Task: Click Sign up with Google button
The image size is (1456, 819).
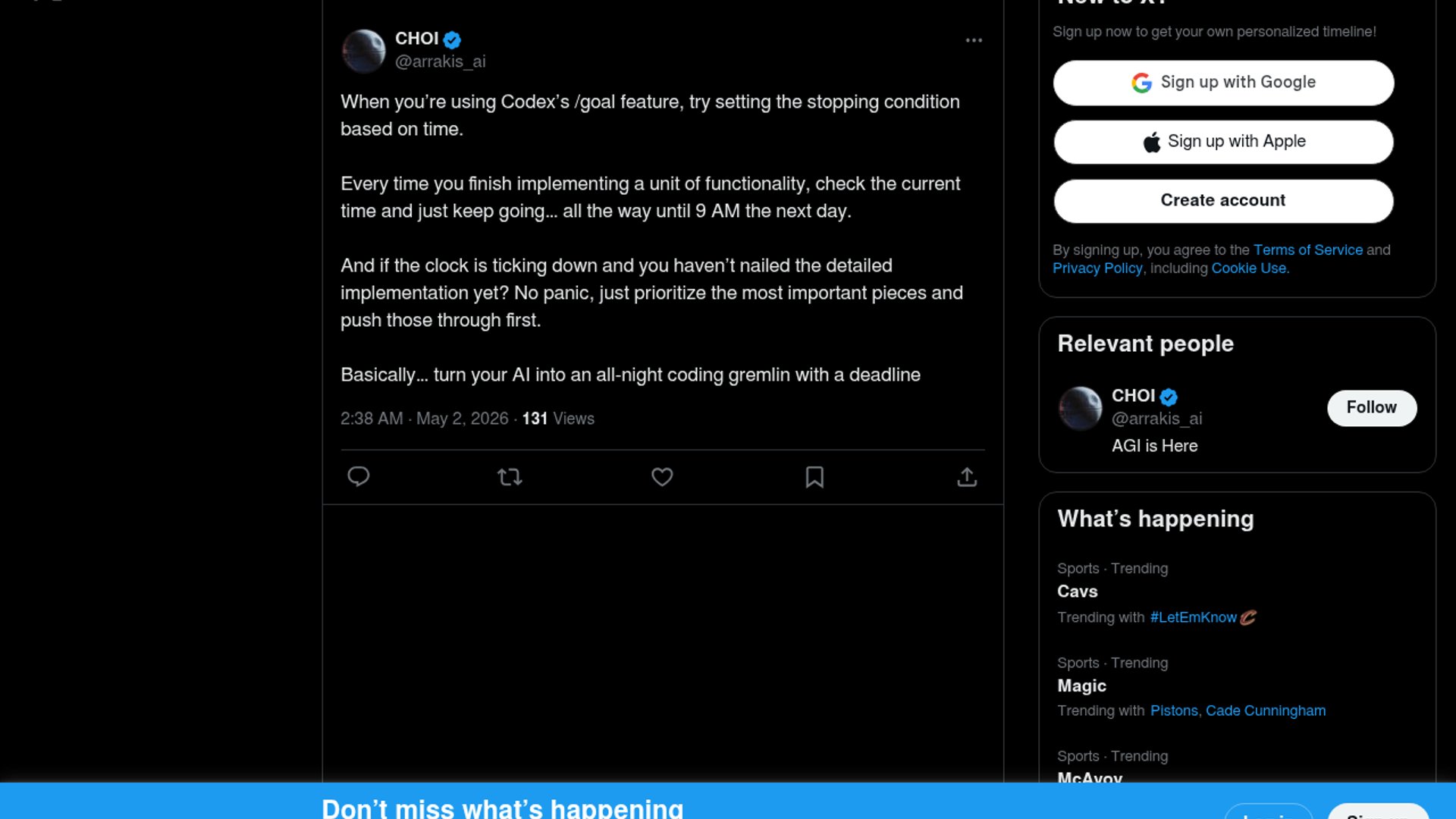Action: 1223,83
